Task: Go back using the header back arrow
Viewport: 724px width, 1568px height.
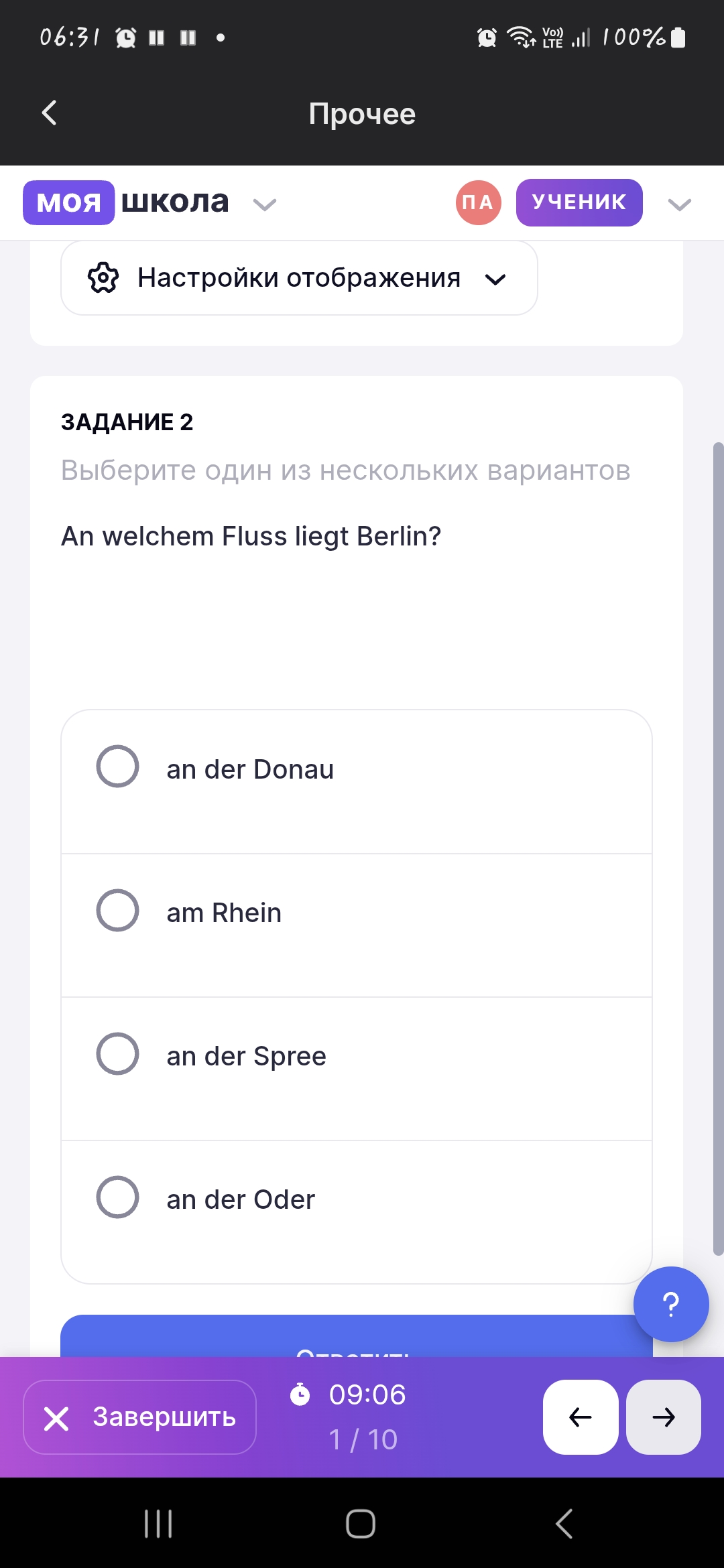Action: click(x=49, y=113)
